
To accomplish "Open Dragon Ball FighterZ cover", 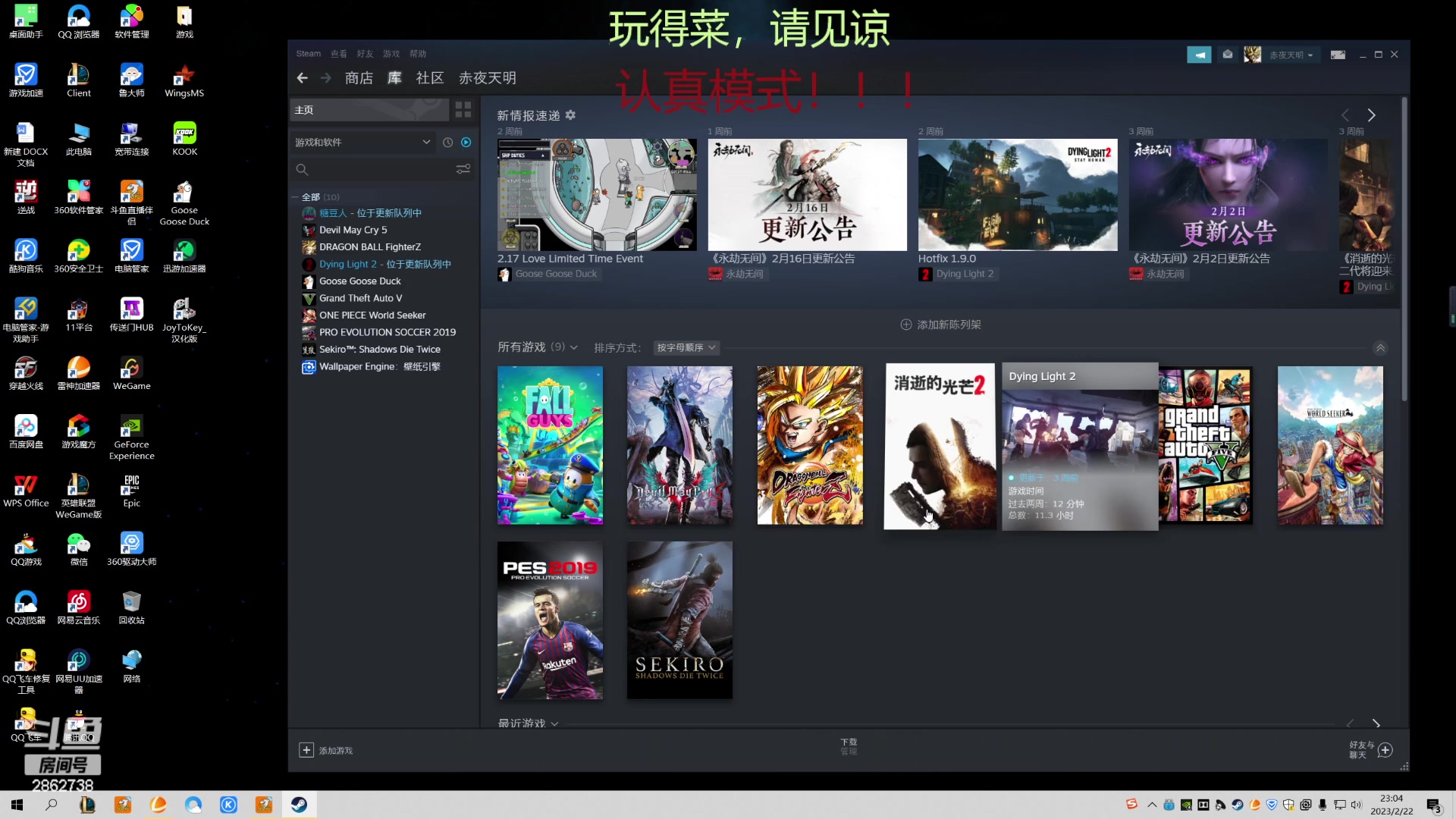I will coord(810,445).
